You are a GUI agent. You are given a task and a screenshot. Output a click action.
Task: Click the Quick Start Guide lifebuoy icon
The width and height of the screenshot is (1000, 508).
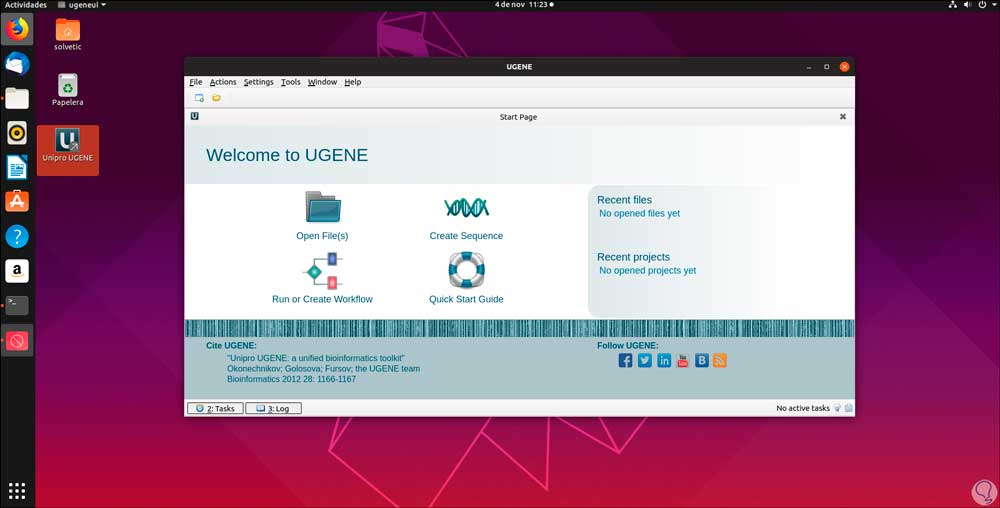point(466,270)
